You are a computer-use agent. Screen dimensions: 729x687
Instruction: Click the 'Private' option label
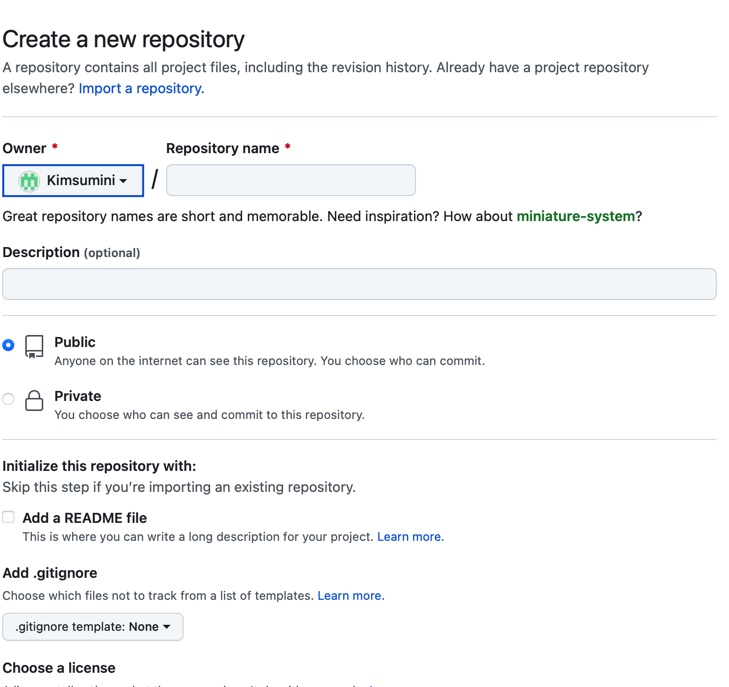78,396
